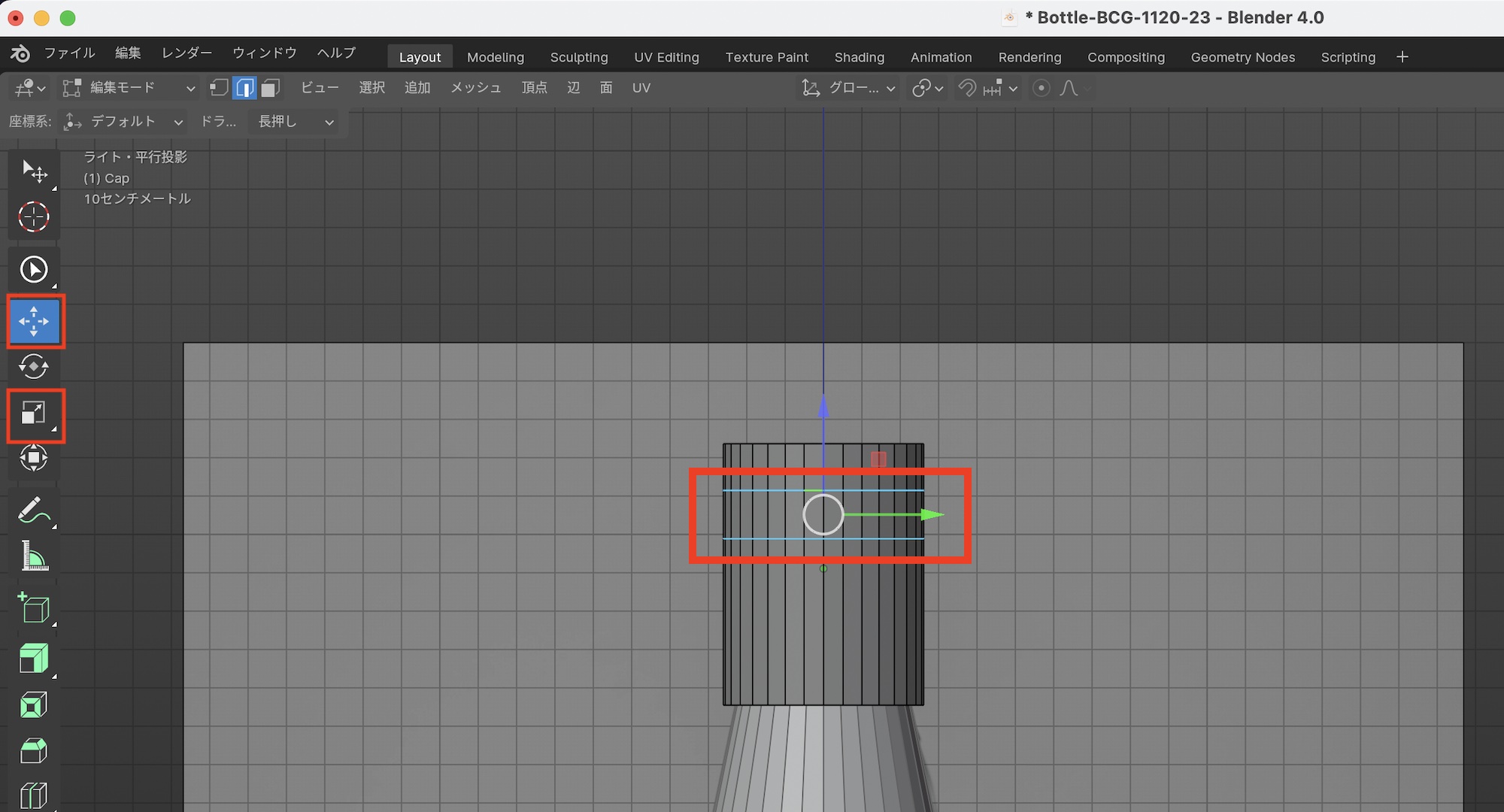Activate the 3D Cursor tool
Viewport: 1504px width, 812px height.
(x=34, y=217)
